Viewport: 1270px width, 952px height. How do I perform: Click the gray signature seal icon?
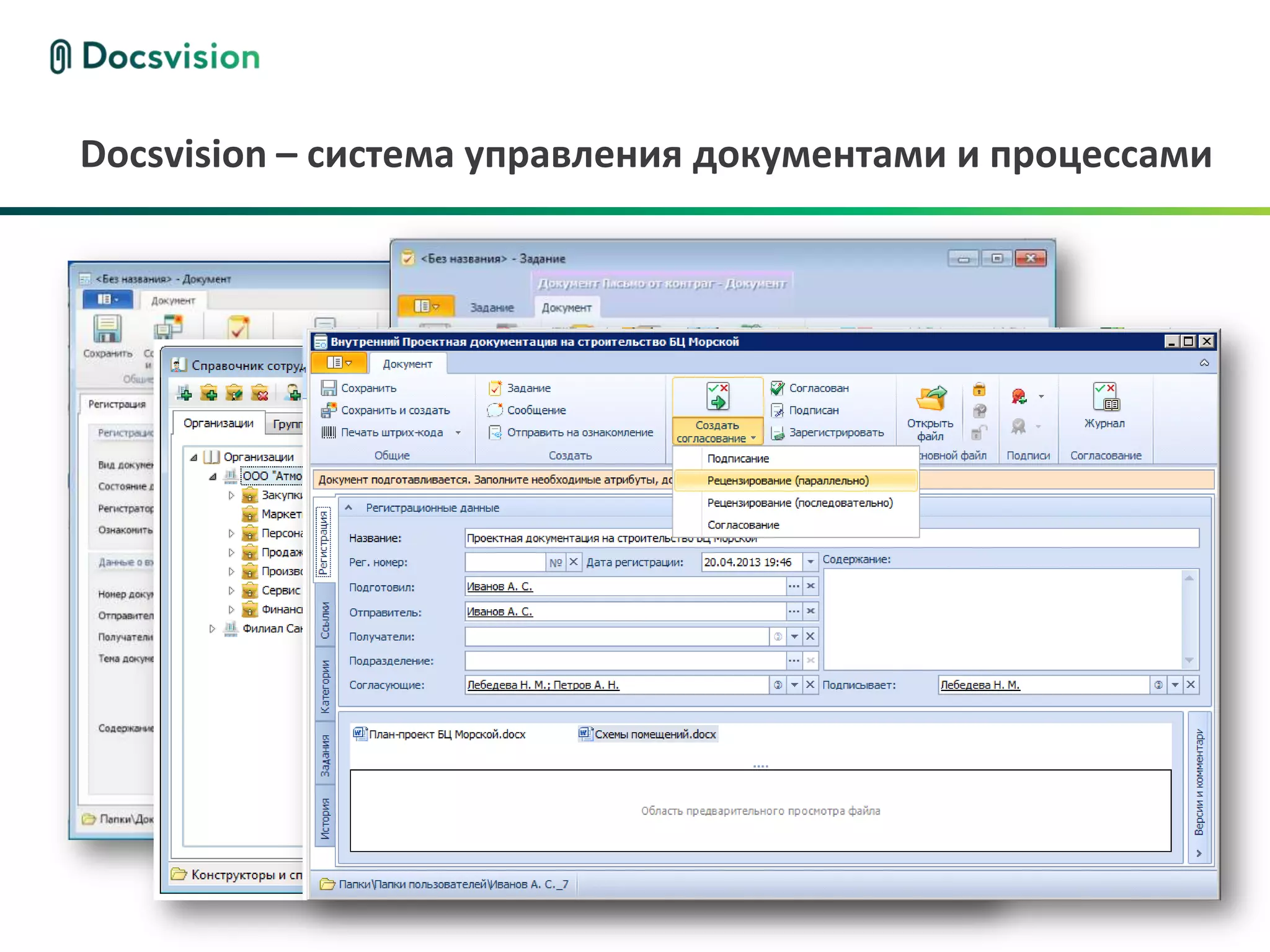click(x=1019, y=426)
